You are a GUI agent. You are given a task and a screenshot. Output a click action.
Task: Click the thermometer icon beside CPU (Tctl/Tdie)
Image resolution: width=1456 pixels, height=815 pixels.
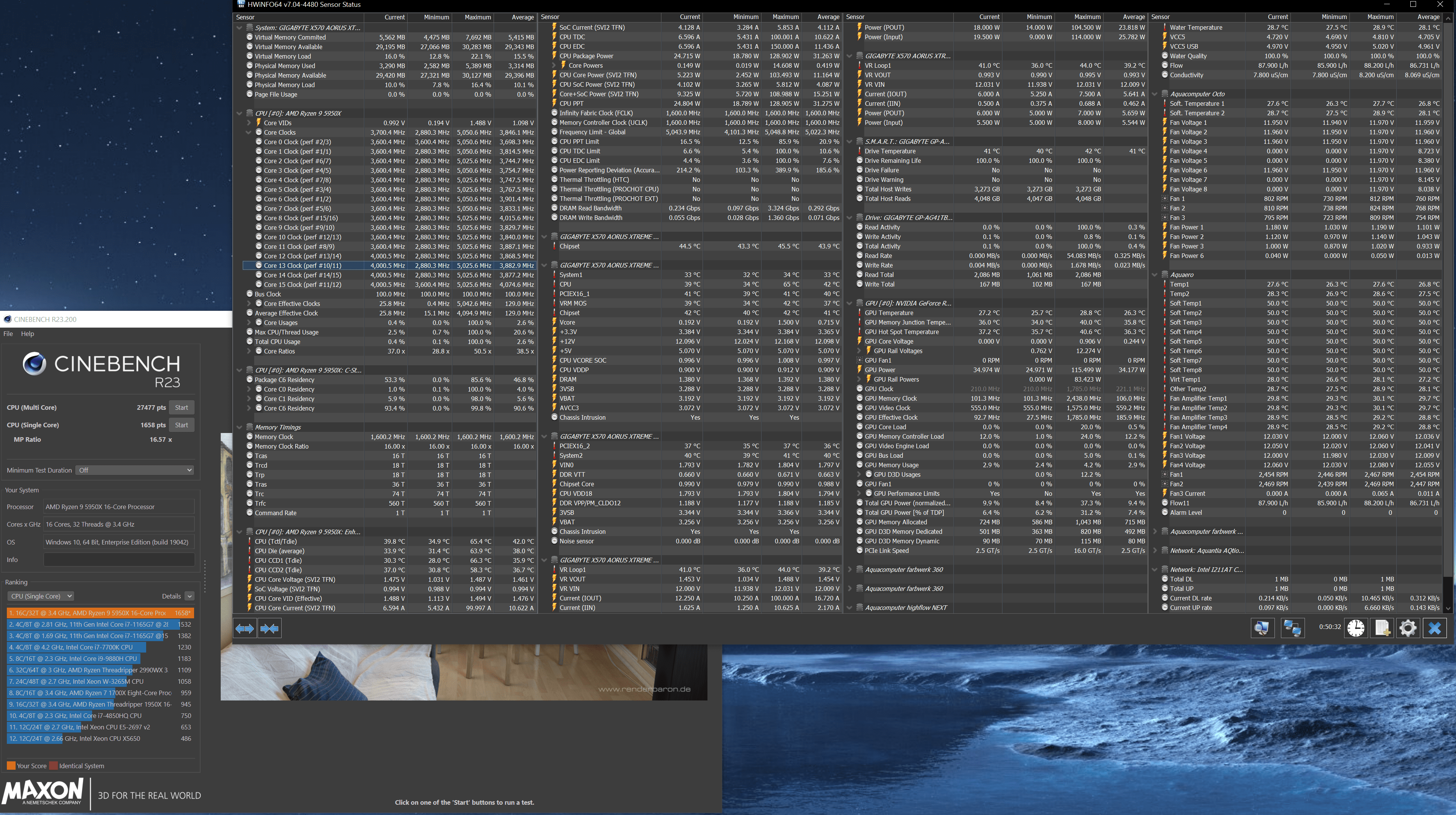click(x=249, y=541)
